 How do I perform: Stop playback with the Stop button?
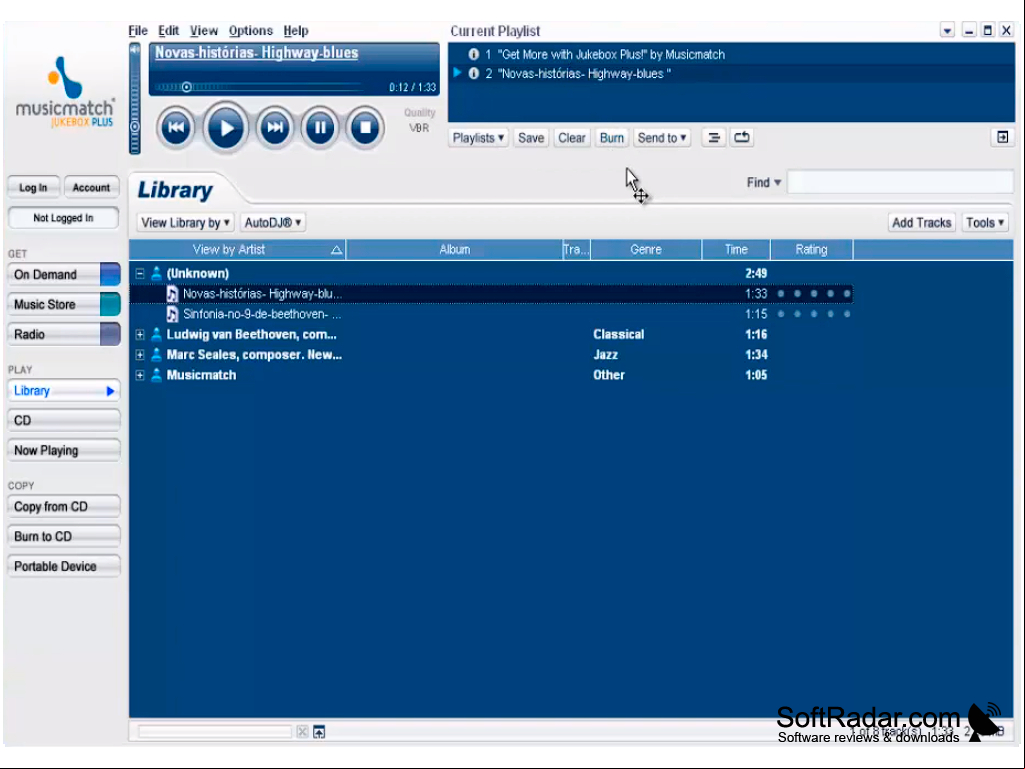365,128
